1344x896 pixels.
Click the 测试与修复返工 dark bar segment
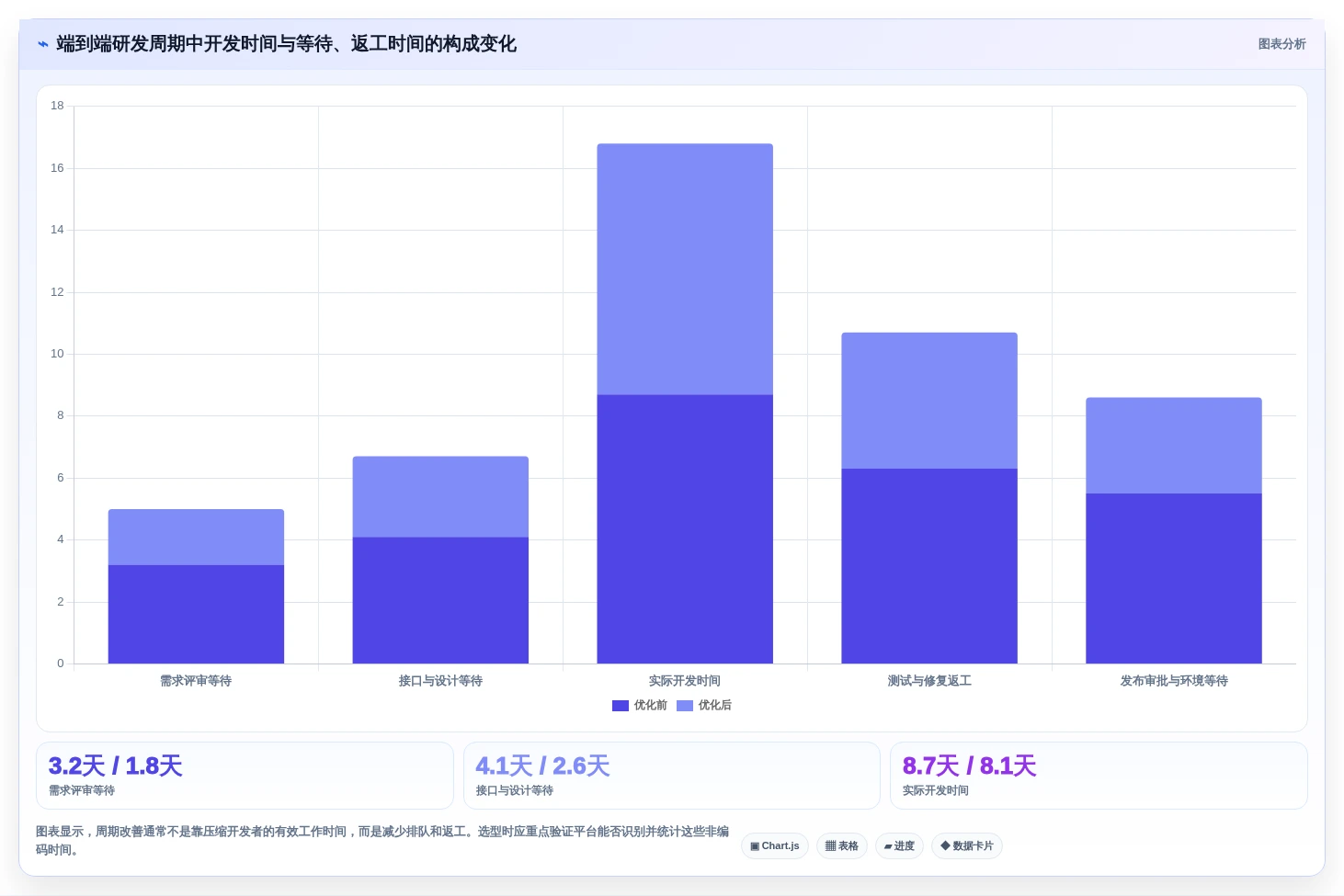[x=929, y=566]
